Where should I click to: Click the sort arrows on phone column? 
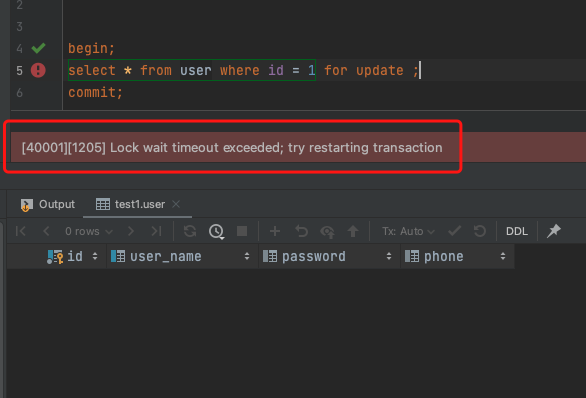click(503, 256)
